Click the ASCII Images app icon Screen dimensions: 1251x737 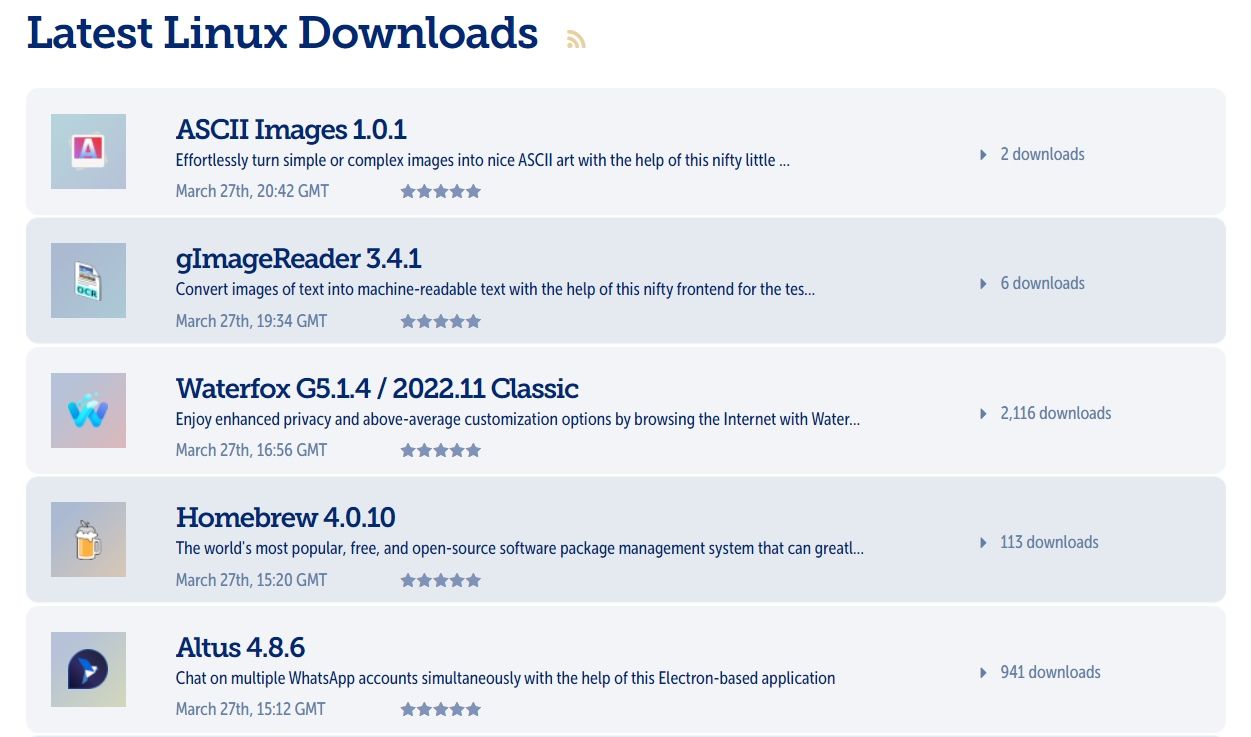(88, 151)
